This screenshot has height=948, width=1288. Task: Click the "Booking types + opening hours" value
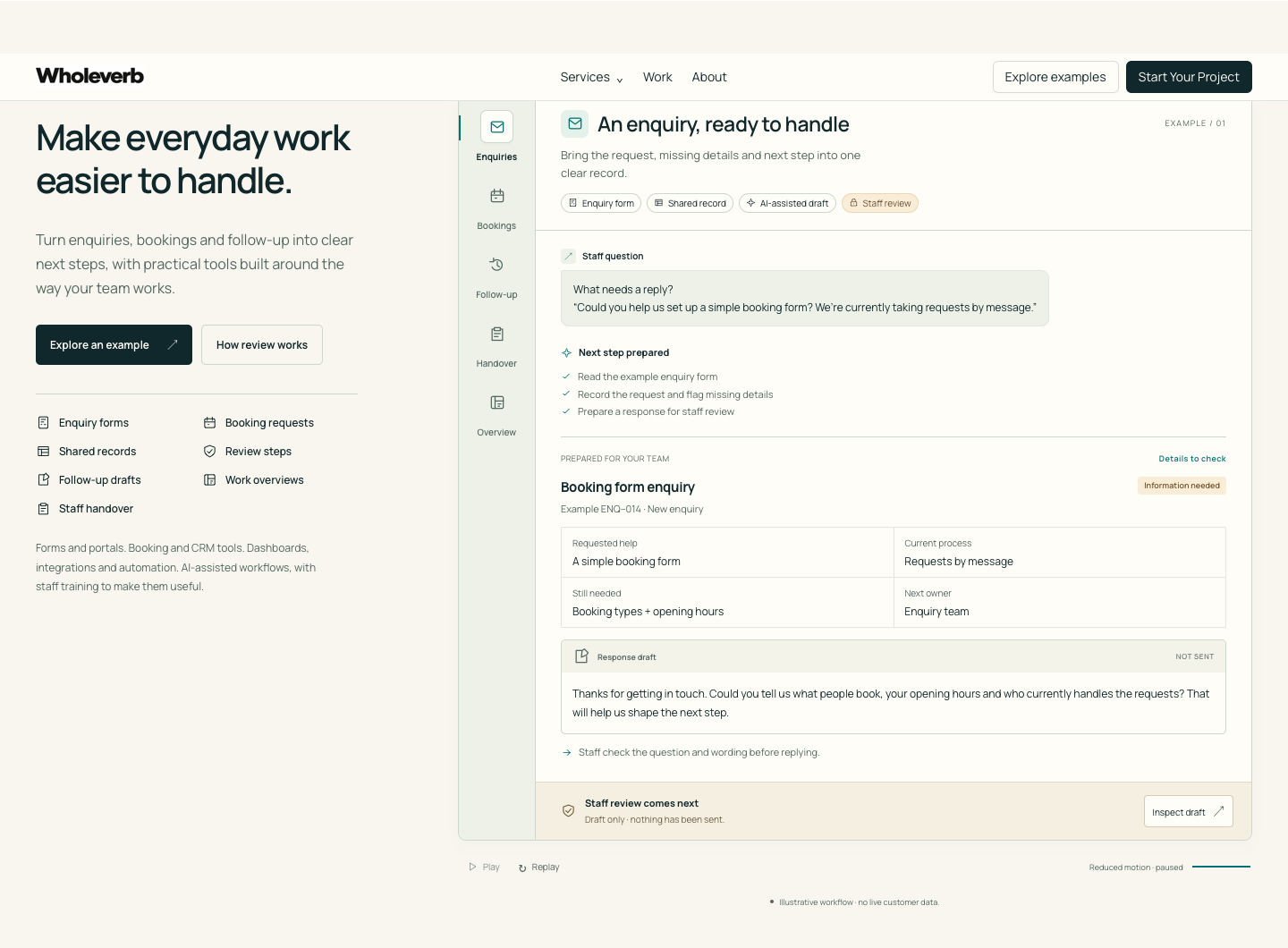click(x=648, y=612)
